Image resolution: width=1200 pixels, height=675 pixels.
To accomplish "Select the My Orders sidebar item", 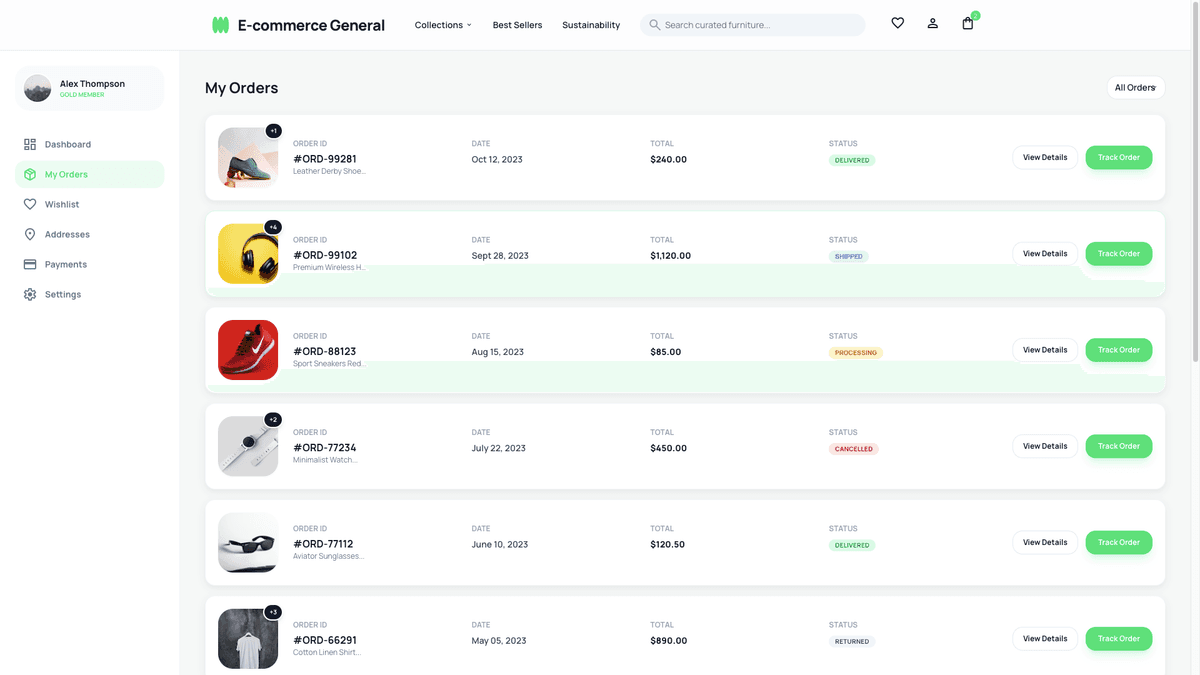I will click(68, 173).
